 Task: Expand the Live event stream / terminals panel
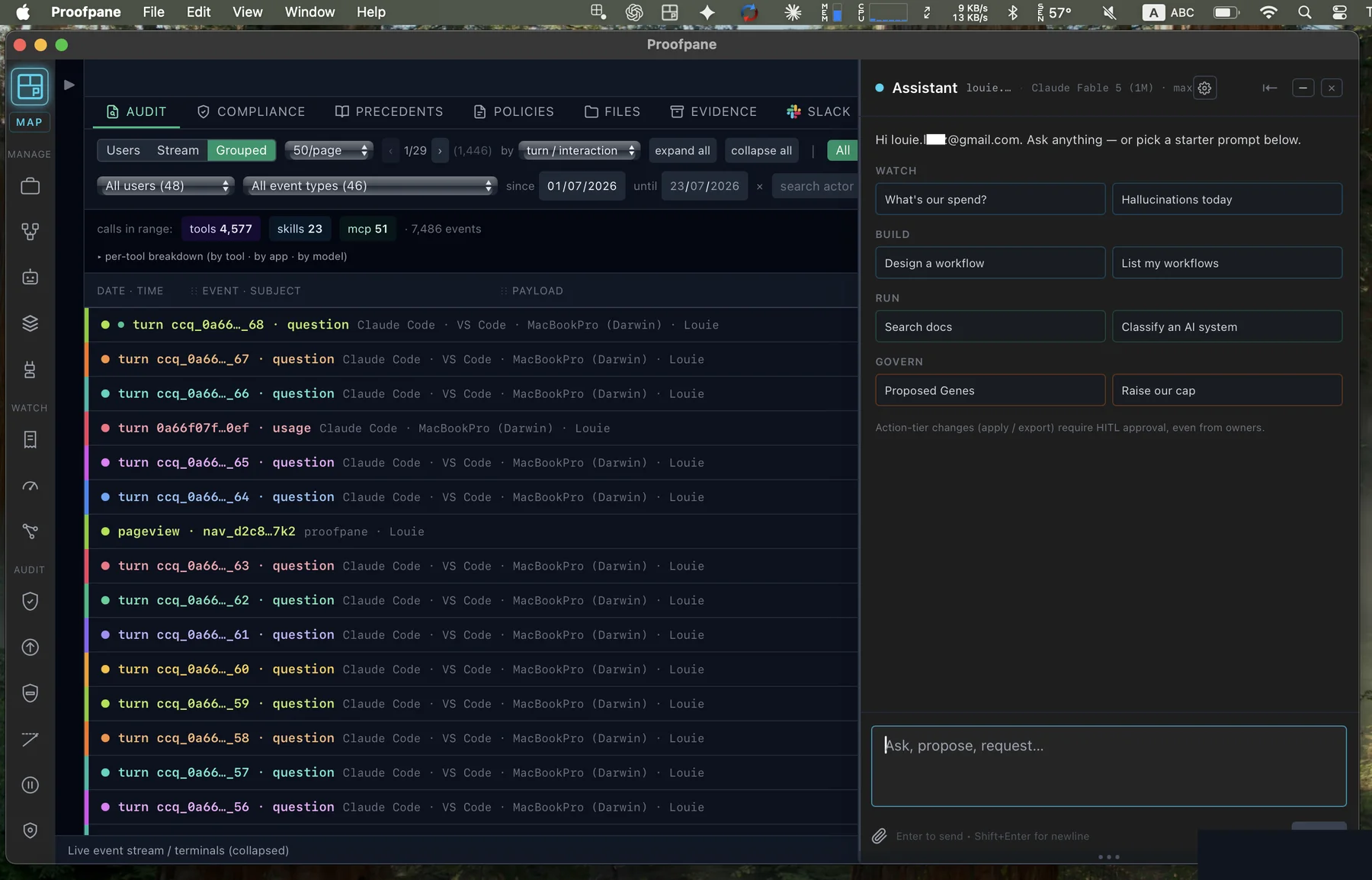click(x=178, y=850)
